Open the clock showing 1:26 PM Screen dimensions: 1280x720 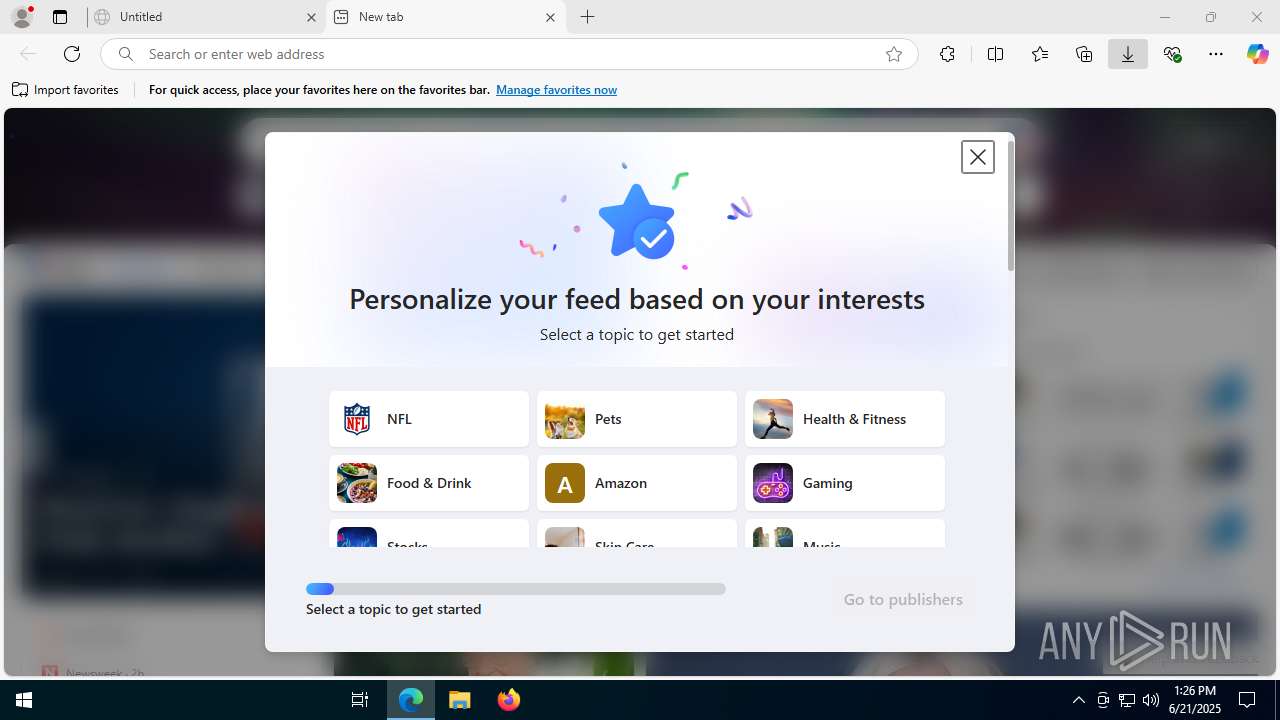click(x=1195, y=700)
